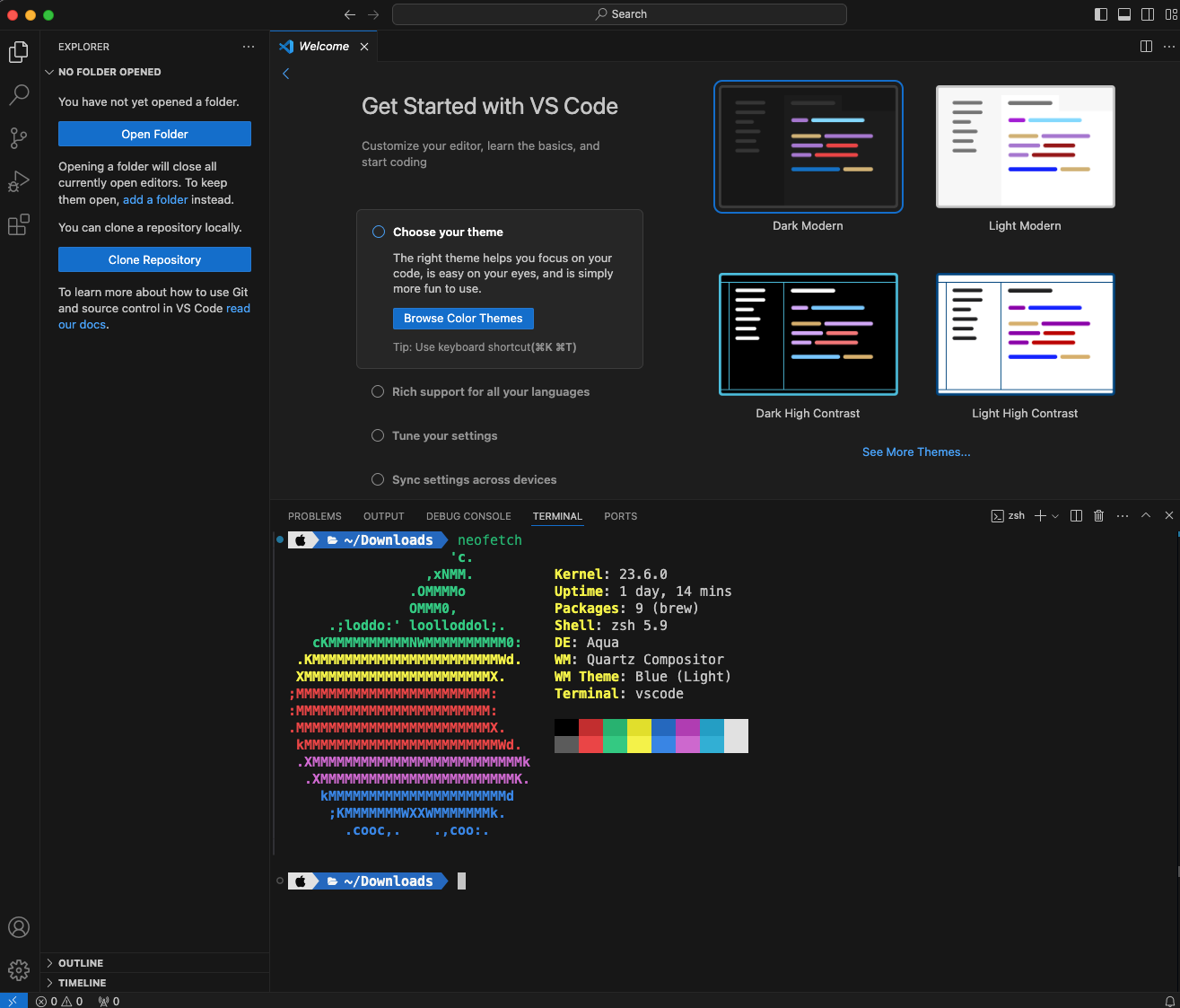The width and height of the screenshot is (1180, 1008).
Task: Click the neofetch command text in terminal
Action: tap(490, 540)
